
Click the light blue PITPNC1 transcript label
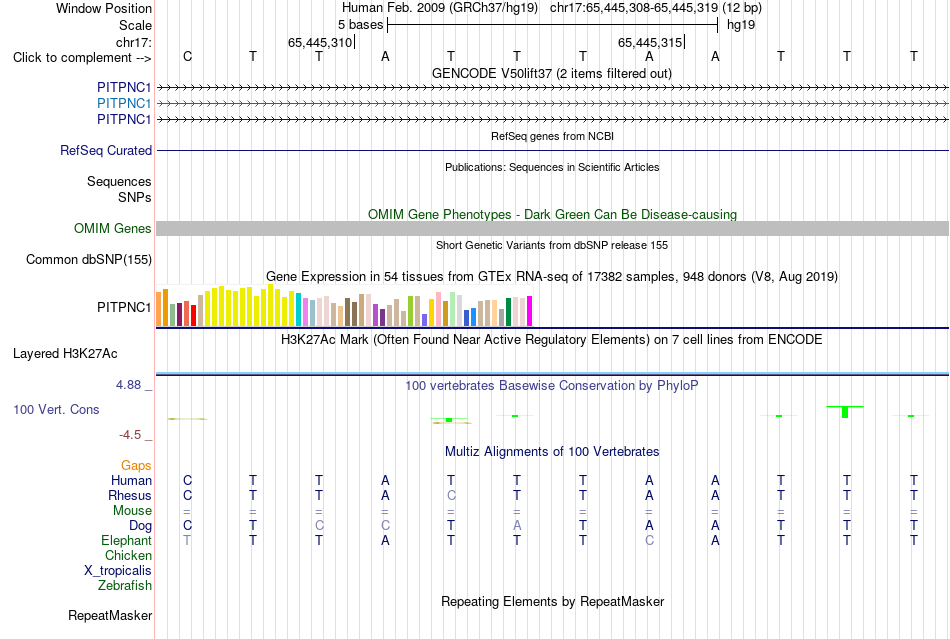click(x=124, y=103)
